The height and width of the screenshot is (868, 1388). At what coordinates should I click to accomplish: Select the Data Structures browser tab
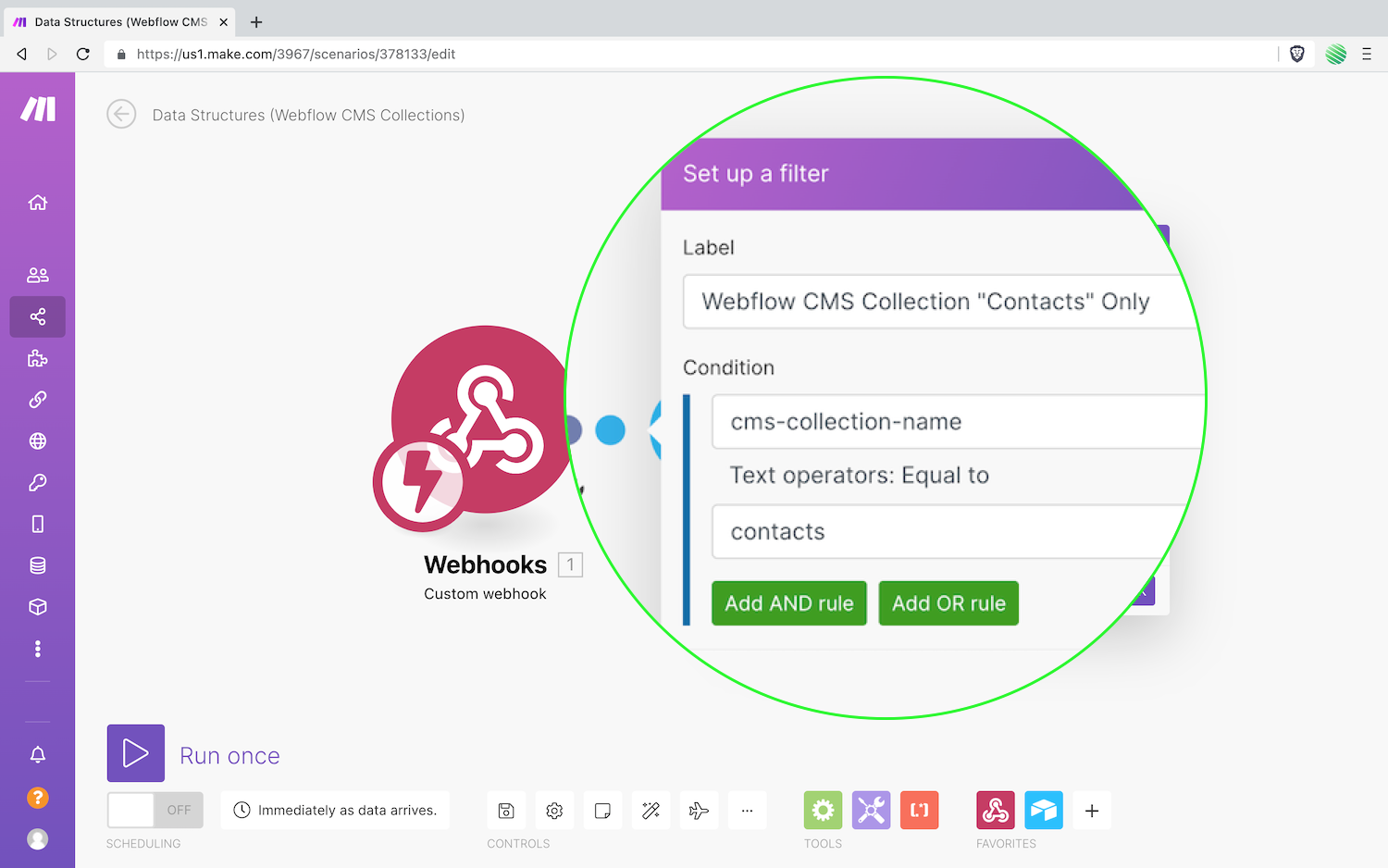[120, 22]
